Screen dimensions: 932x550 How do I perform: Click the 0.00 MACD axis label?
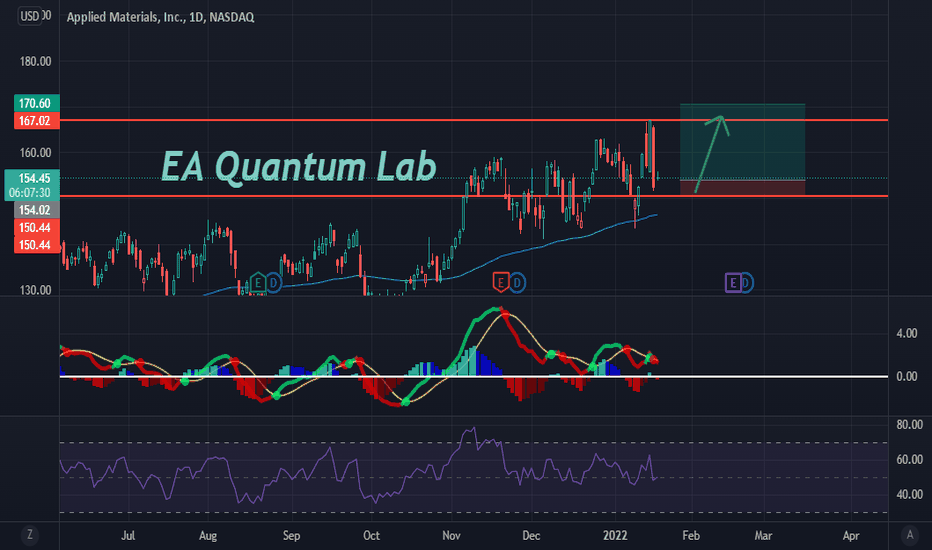click(906, 376)
